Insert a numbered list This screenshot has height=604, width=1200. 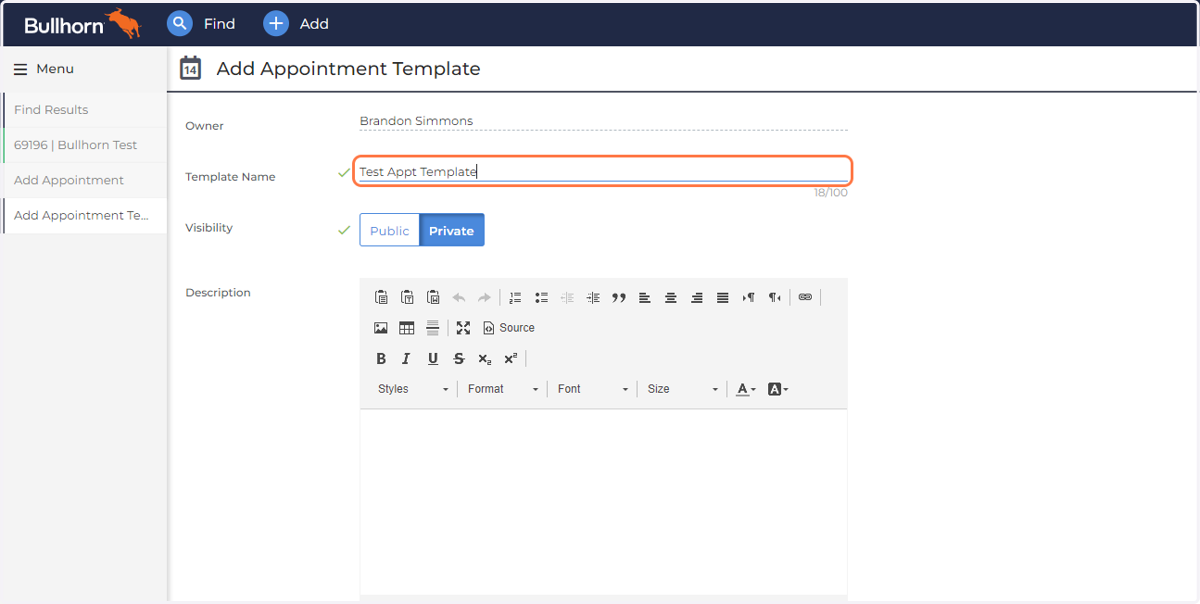click(x=515, y=297)
